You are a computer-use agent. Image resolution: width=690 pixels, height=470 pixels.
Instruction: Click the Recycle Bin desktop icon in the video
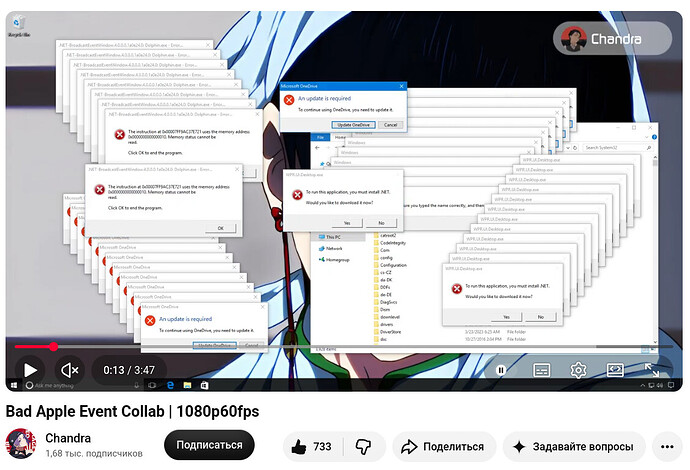(x=19, y=26)
